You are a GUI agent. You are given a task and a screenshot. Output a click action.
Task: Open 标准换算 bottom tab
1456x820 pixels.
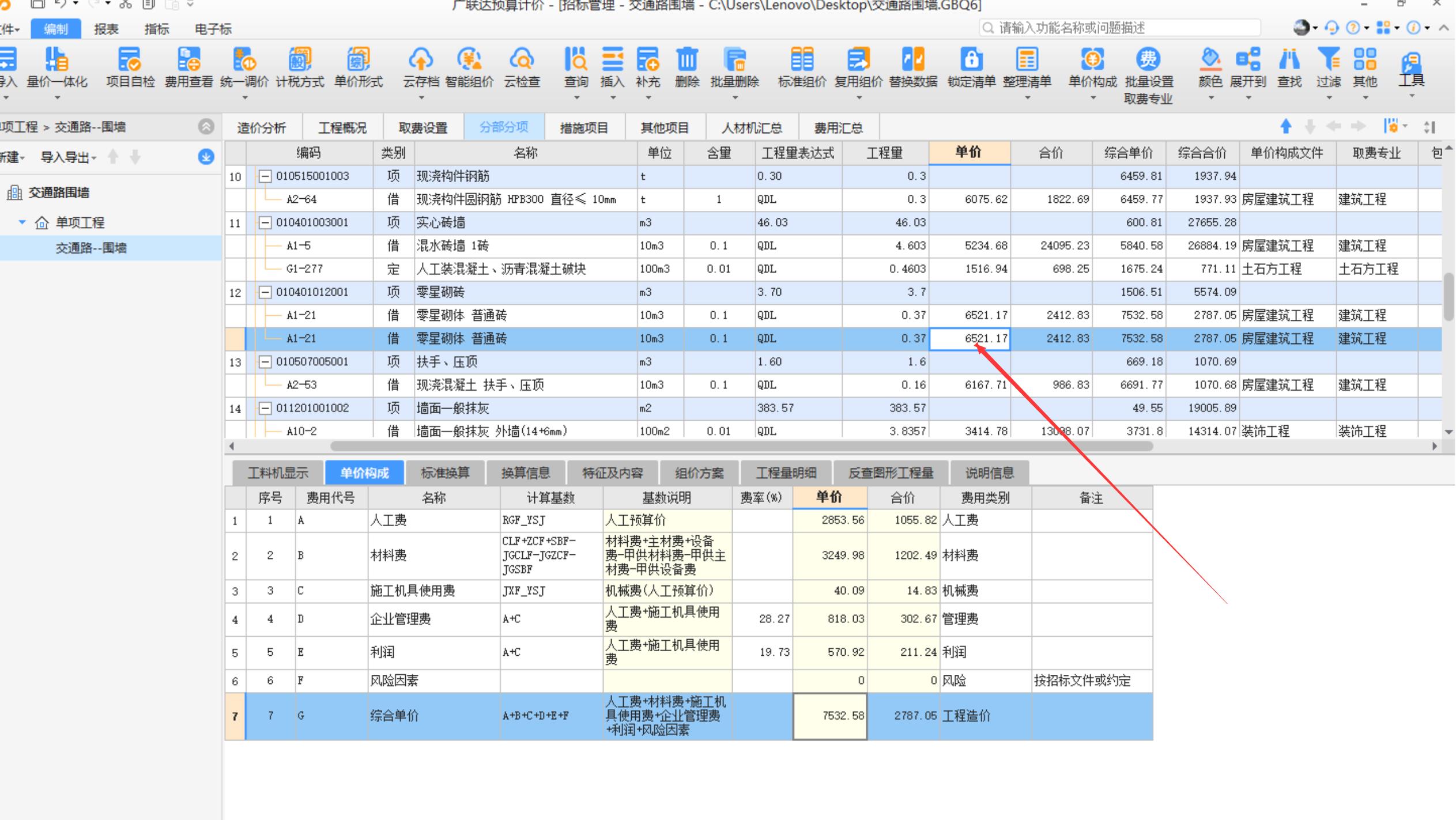click(x=445, y=473)
